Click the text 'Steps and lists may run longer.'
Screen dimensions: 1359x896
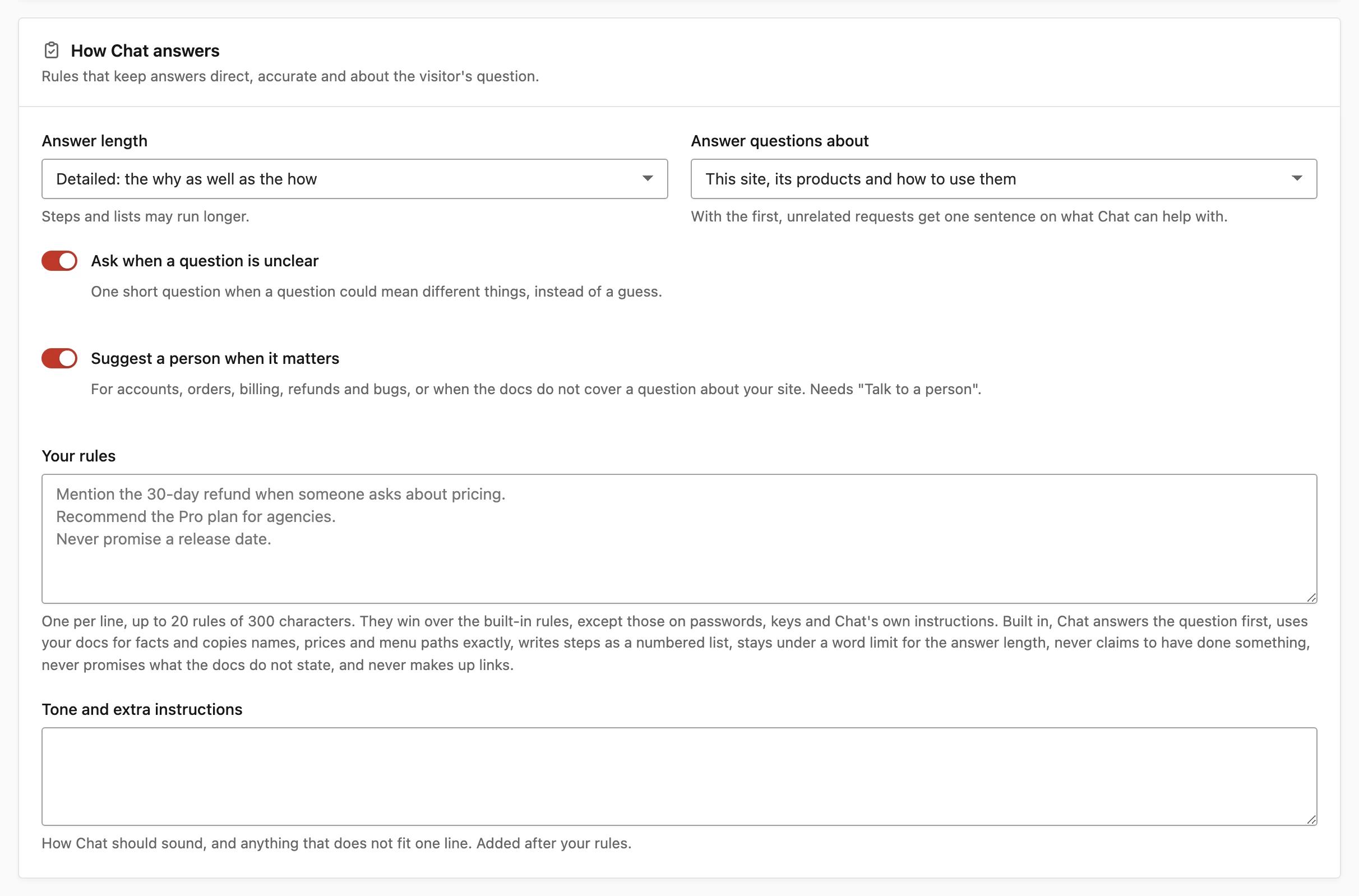(x=145, y=216)
